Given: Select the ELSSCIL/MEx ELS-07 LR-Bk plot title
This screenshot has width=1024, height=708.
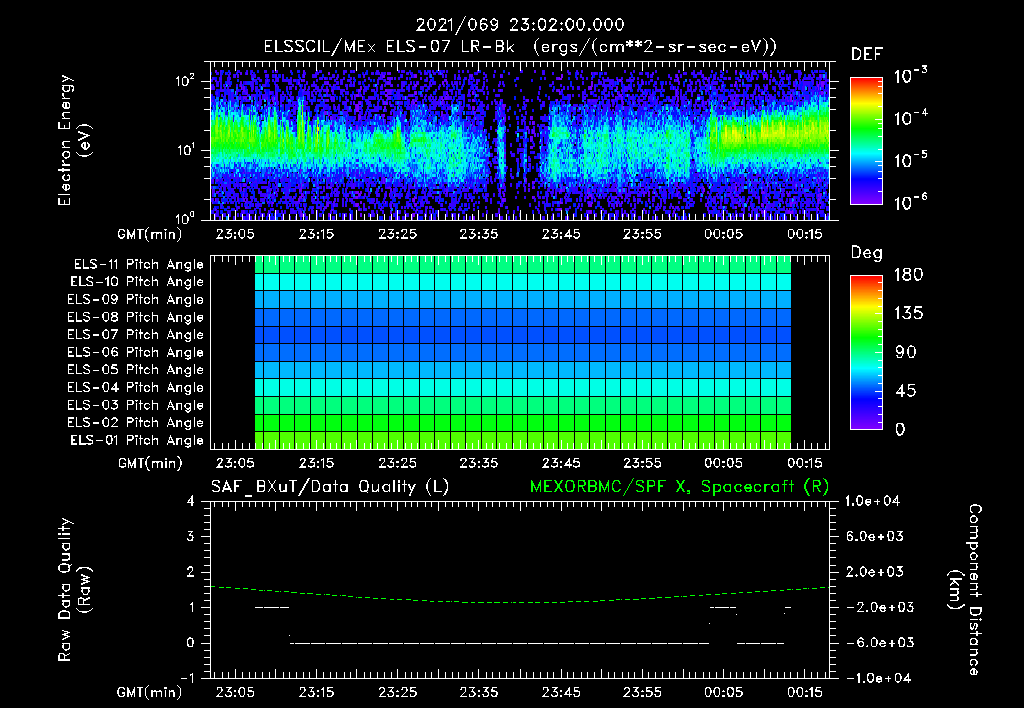Looking at the screenshot, I should pyautogui.click(x=520, y=47).
